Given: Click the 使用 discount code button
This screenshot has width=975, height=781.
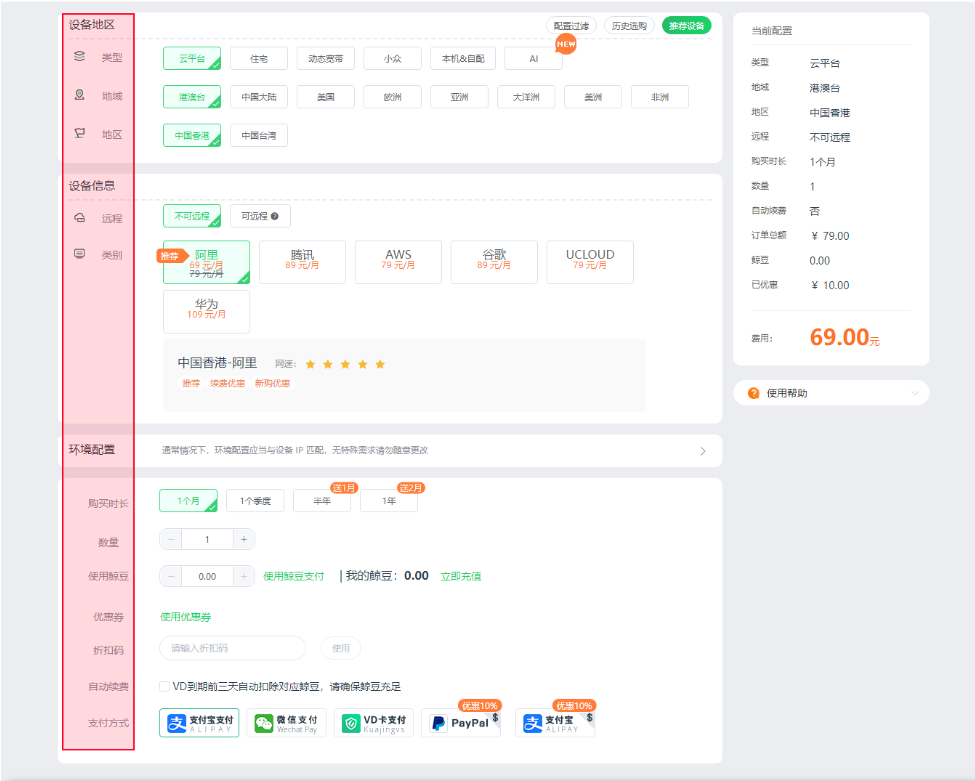Looking at the screenshot, I should (x=341, y=648).
